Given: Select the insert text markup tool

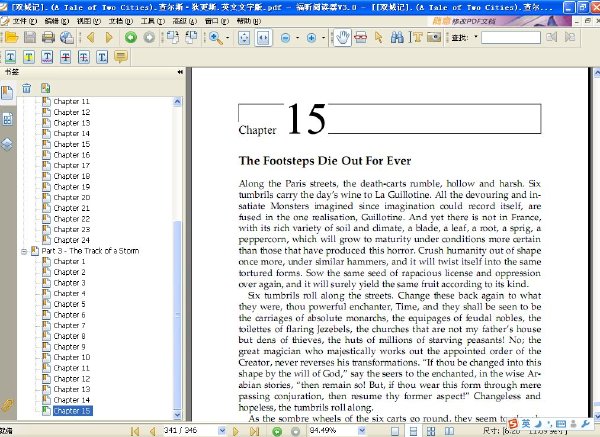Looking at the screenshot, I should [x=102, y=57].
